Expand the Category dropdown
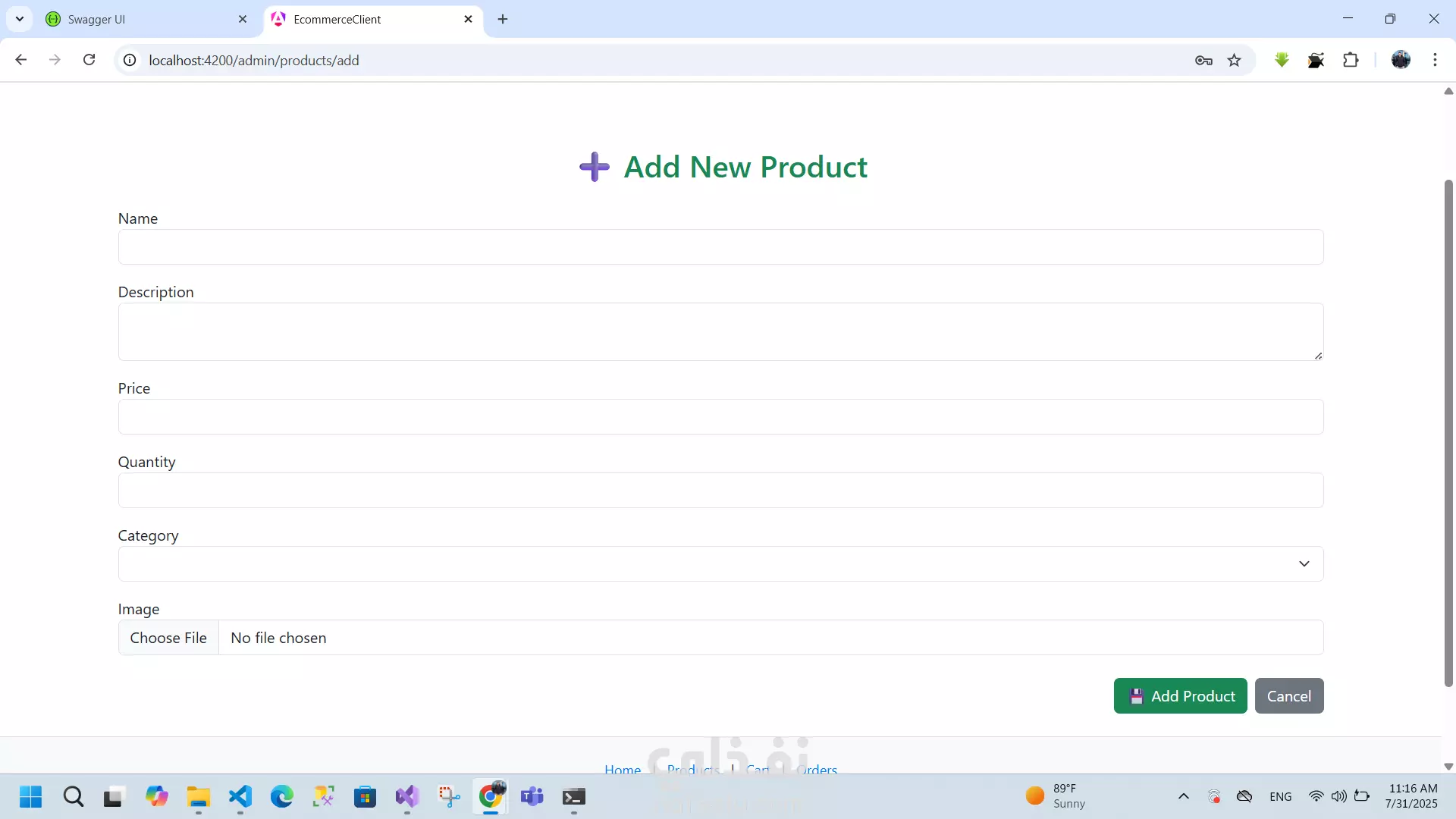Image resolution: width=1456 pixels, height=819 pixels. (x=720, y=563)
